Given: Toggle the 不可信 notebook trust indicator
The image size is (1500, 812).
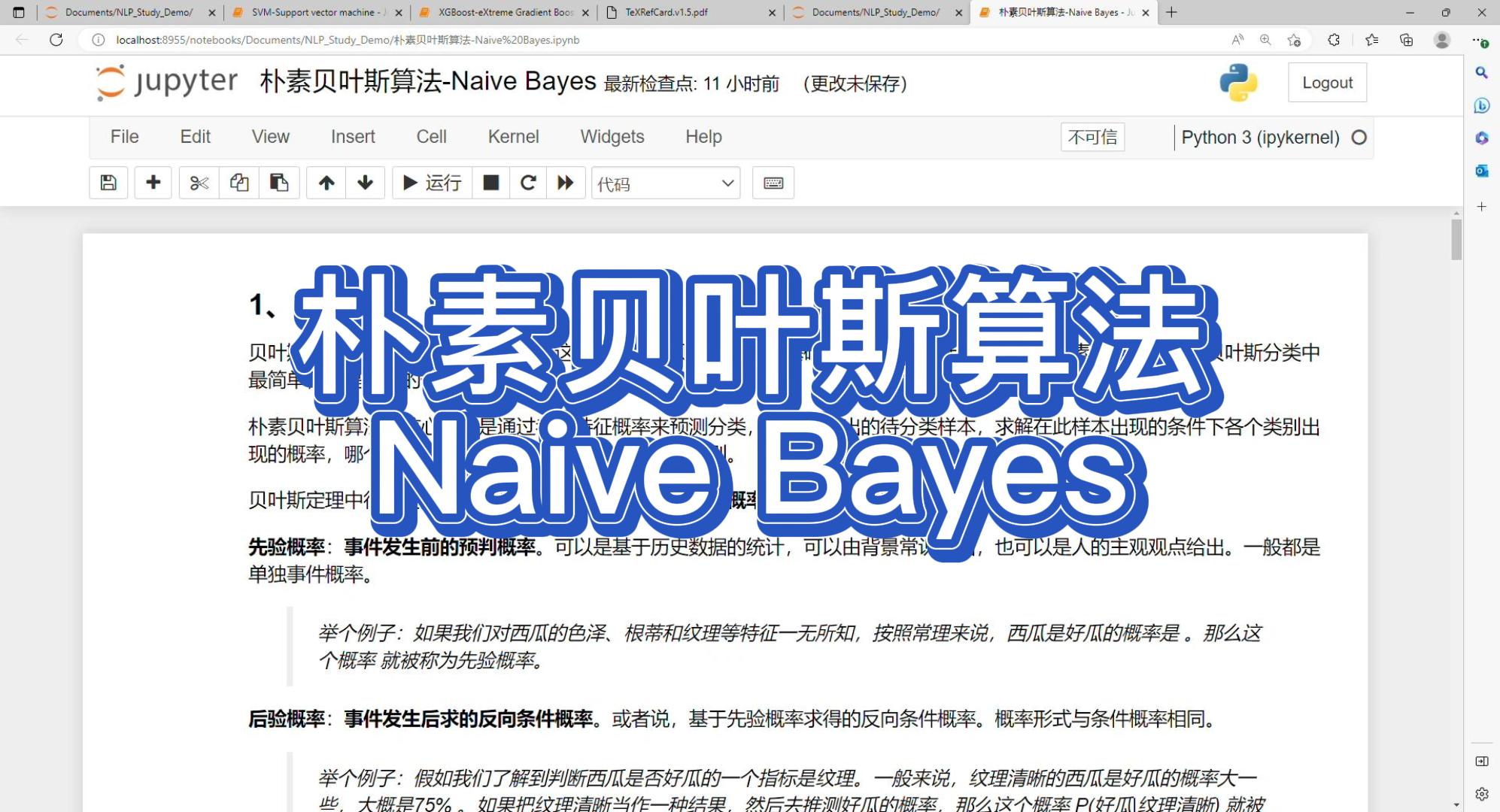Looking at the screenshot, I should pos(1092,137).
